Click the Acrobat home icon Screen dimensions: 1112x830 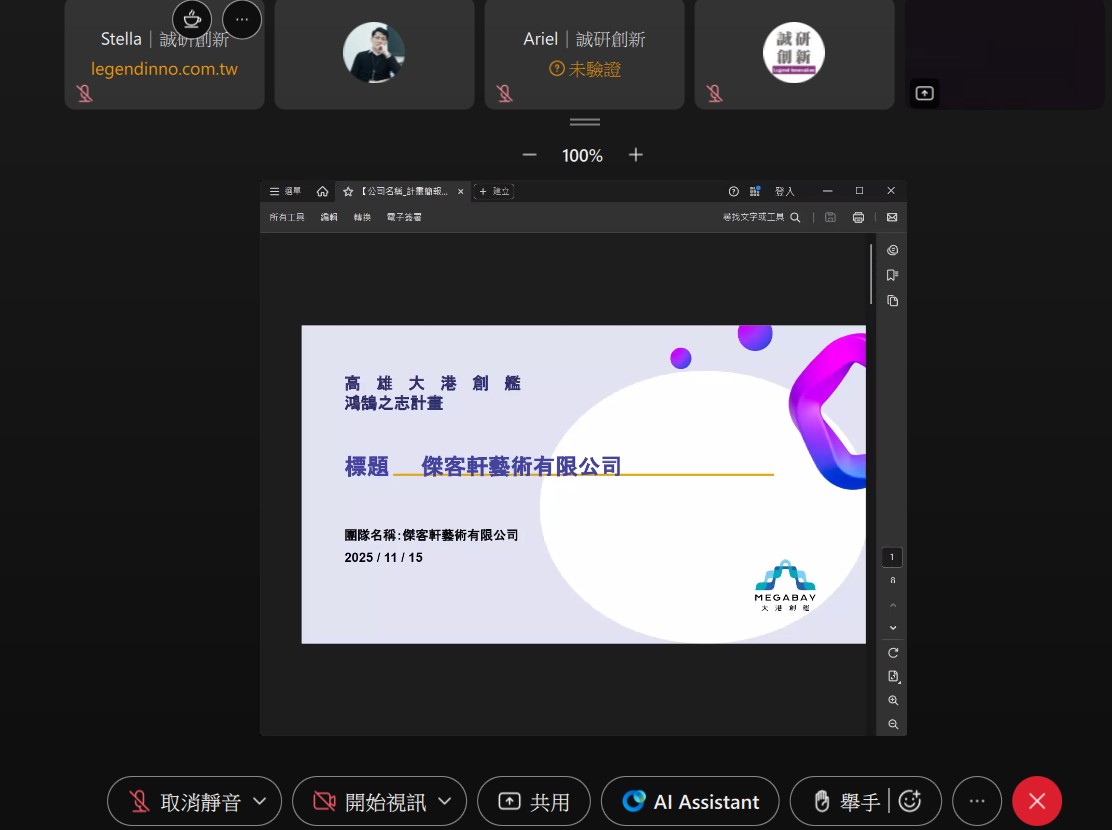(322, 191)
